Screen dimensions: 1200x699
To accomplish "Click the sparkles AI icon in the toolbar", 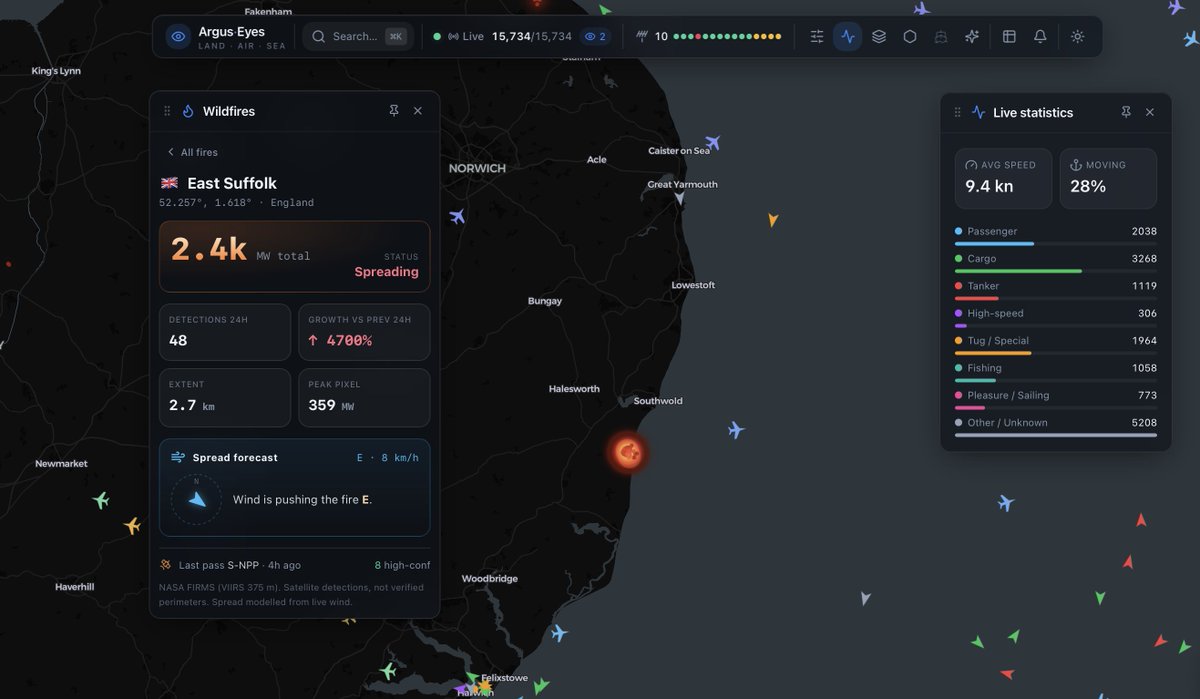I will coord(972,37).
